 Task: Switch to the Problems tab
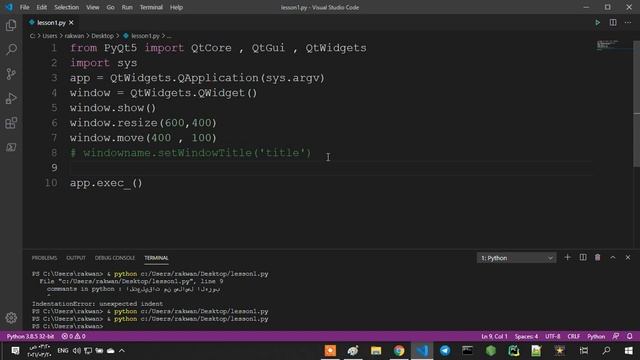pos(44,258)
